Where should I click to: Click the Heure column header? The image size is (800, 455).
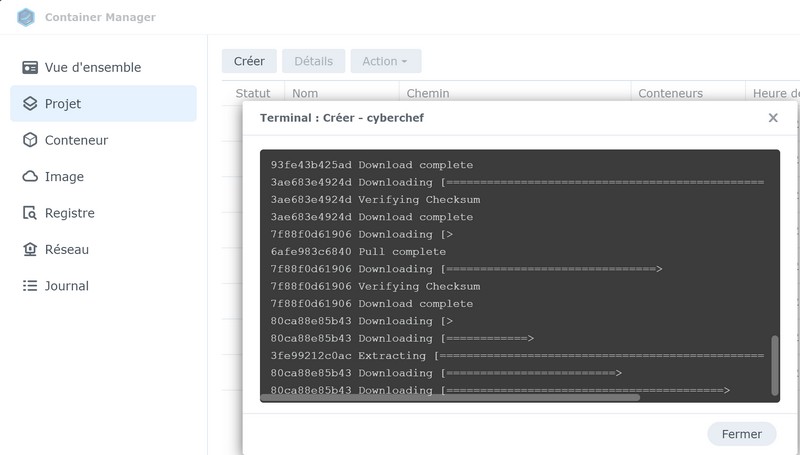click(x=775, y=93)
